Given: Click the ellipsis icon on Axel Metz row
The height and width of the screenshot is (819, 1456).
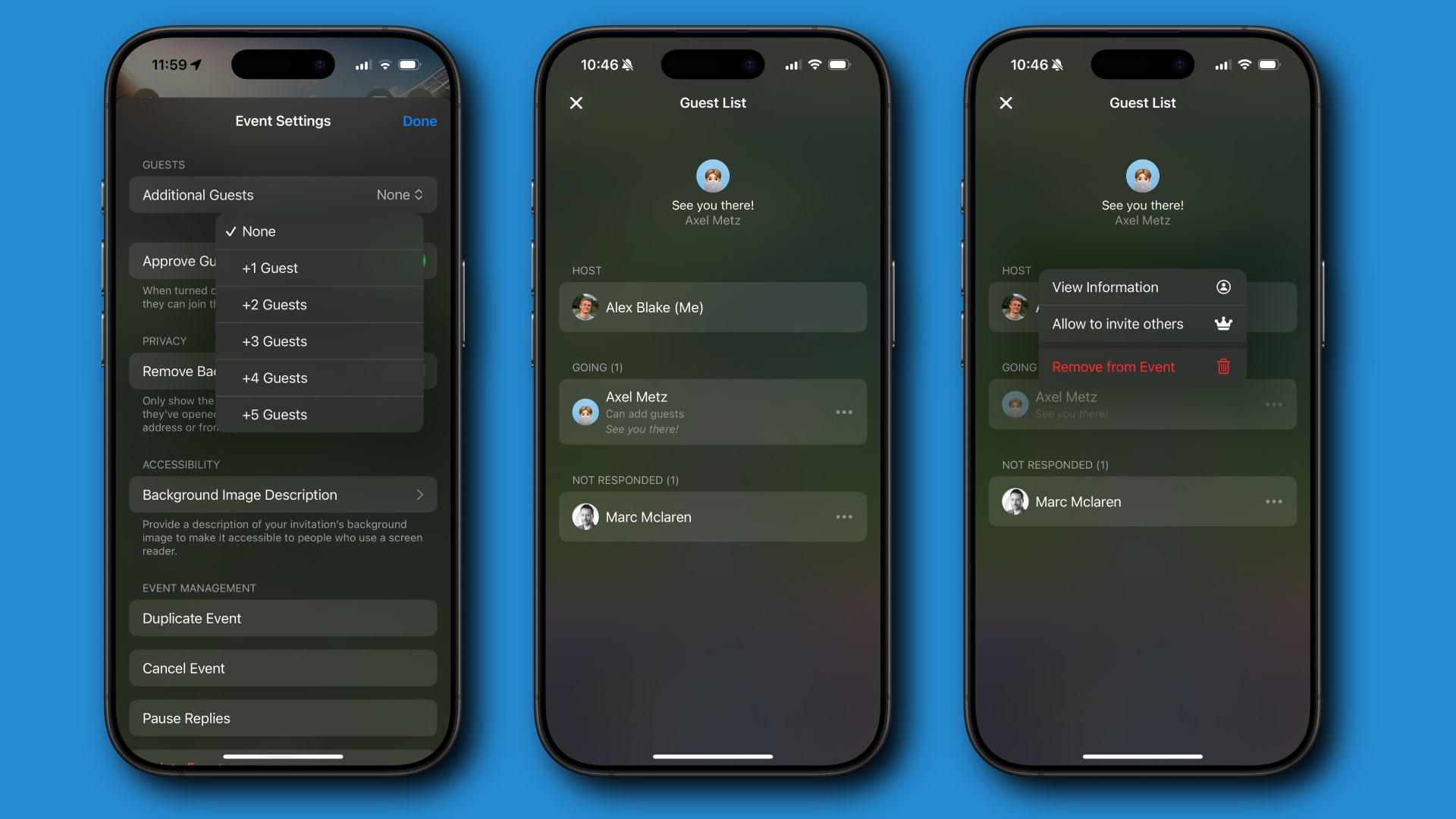Looking at the screenshot, I should point(843,411).
